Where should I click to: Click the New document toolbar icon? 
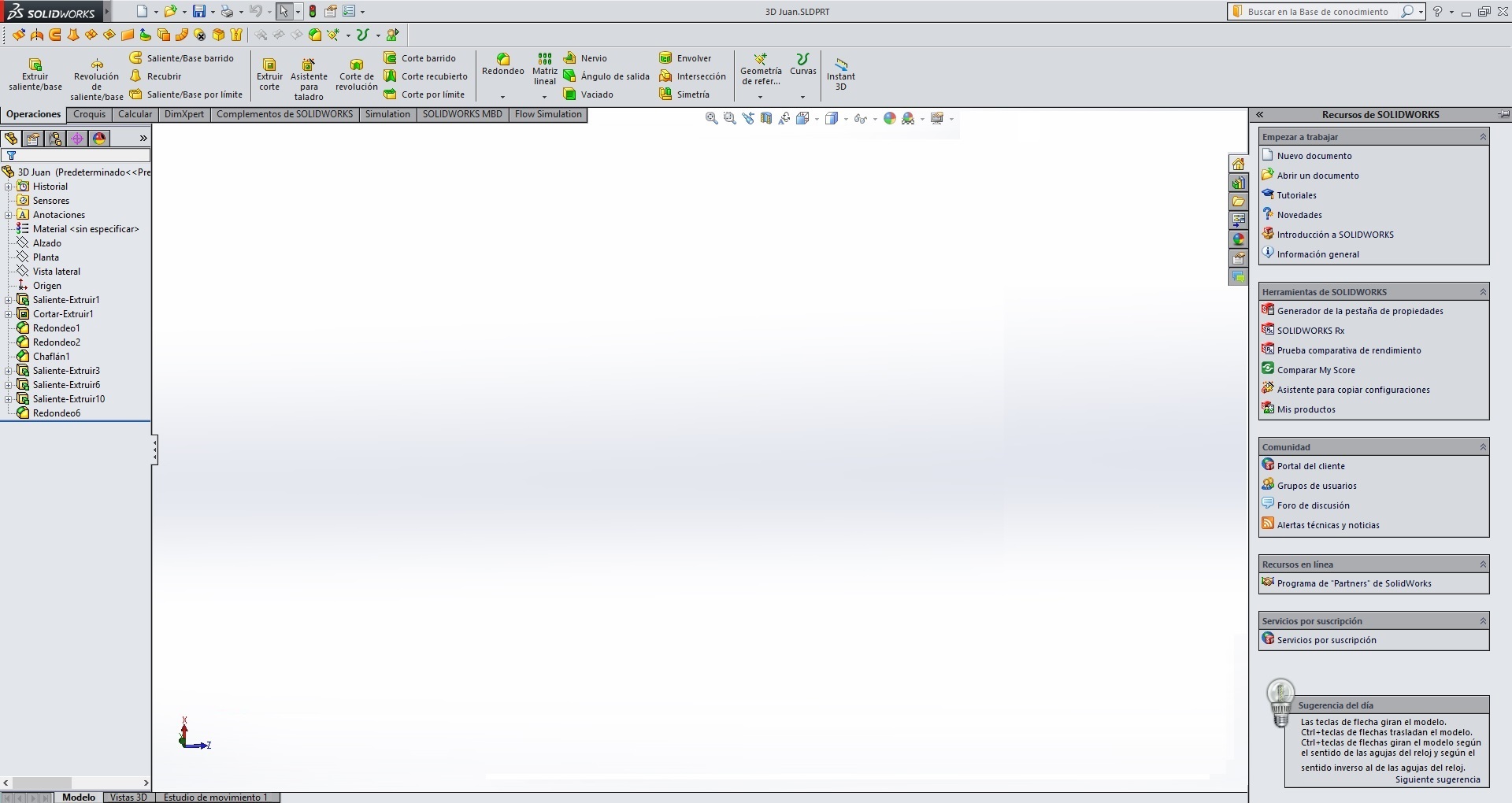coord(142,11)
